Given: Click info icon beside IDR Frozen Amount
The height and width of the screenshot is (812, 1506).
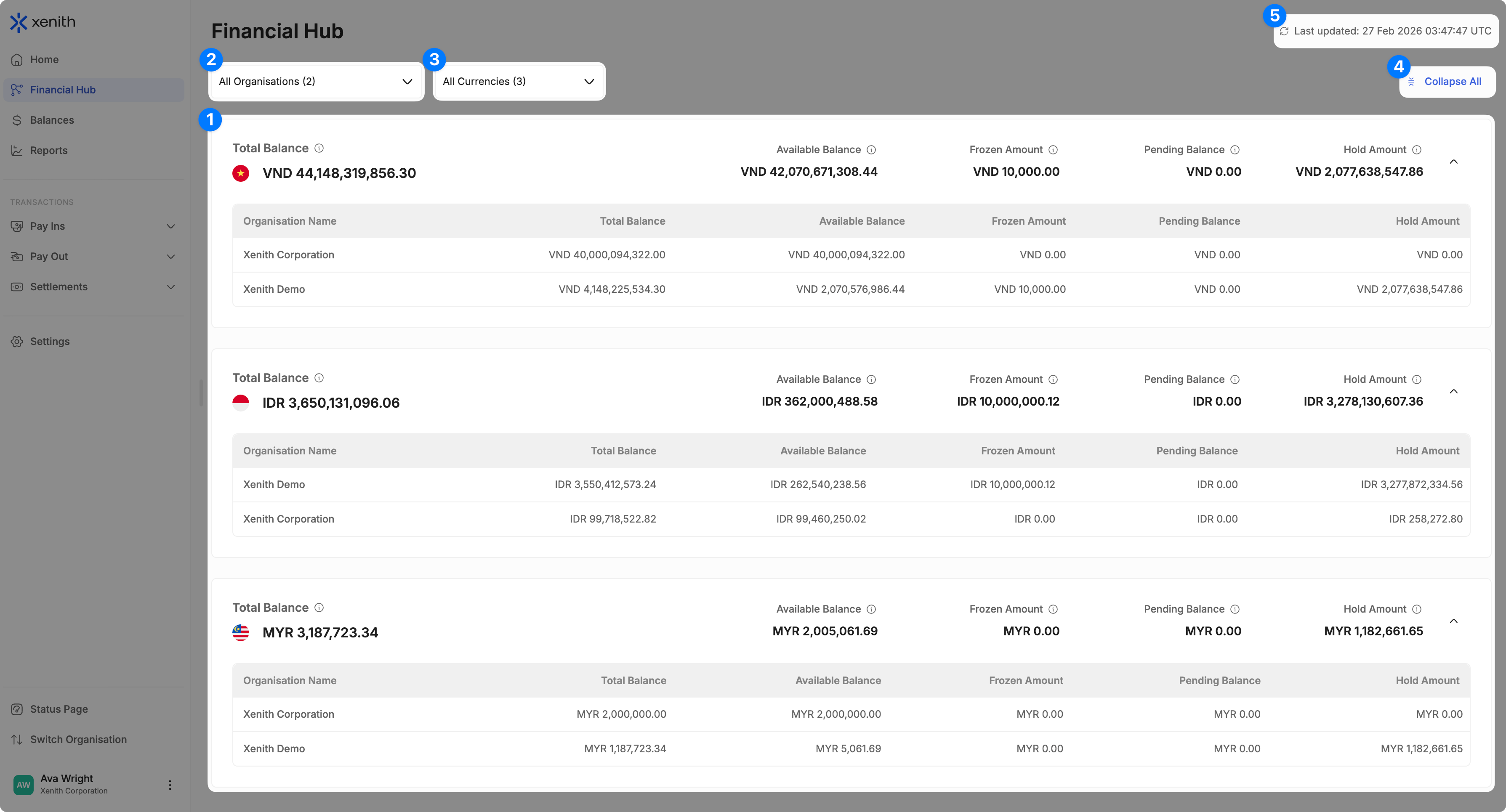Looking at the screenshot, I should pos(1053,380).
